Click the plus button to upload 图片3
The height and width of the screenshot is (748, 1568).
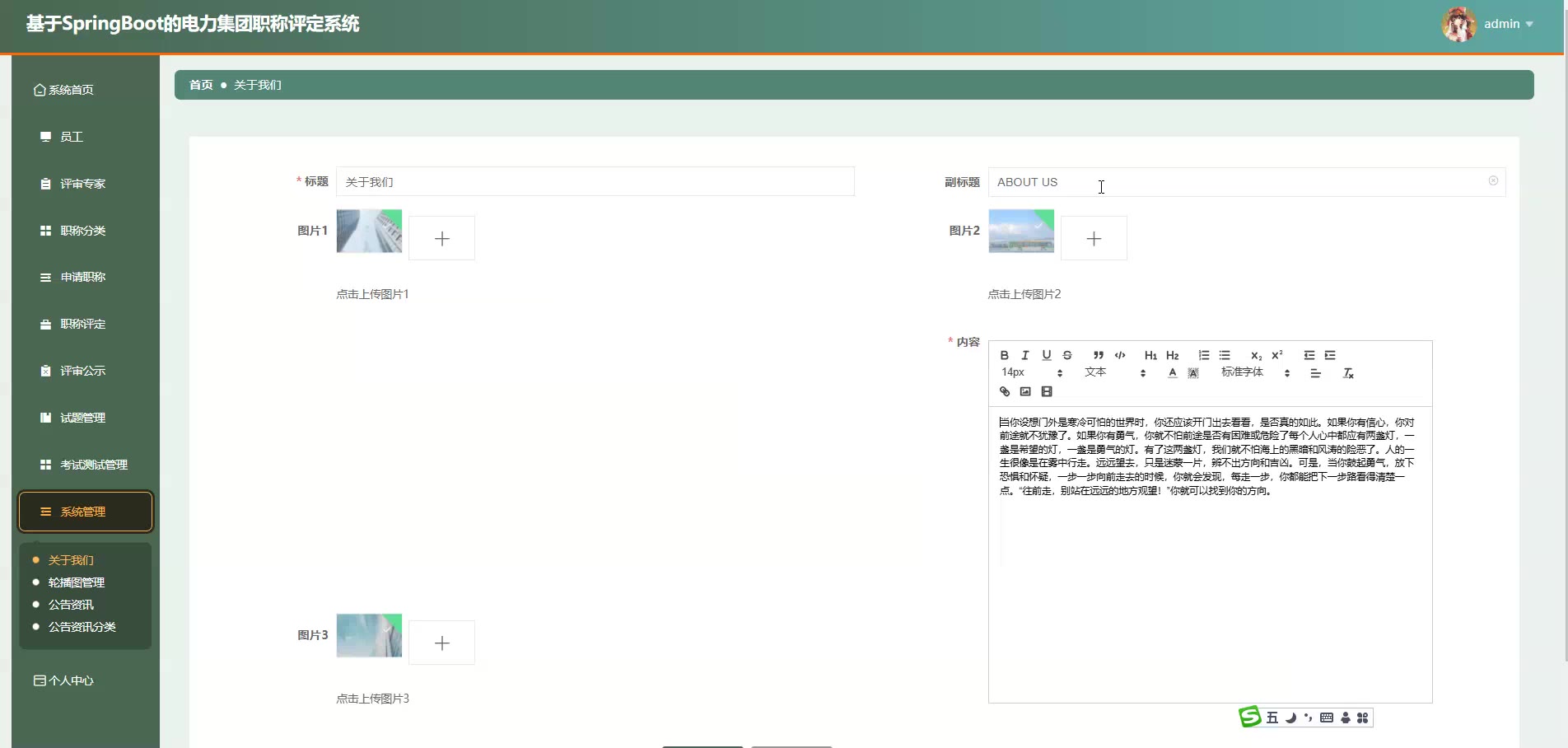441,643
